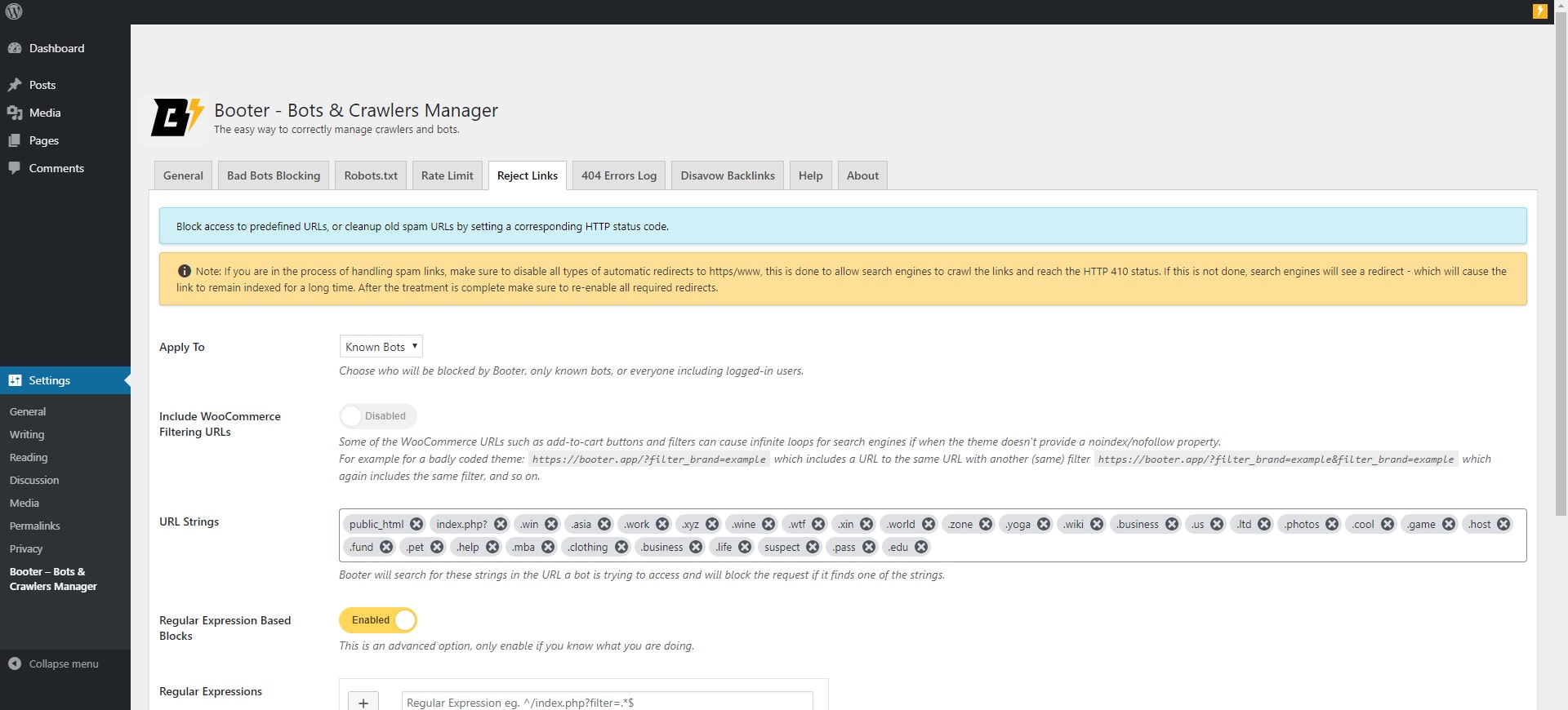The image size is (1568, 710).
Task: Remove the .host tag
Action: click(1503, 524)
